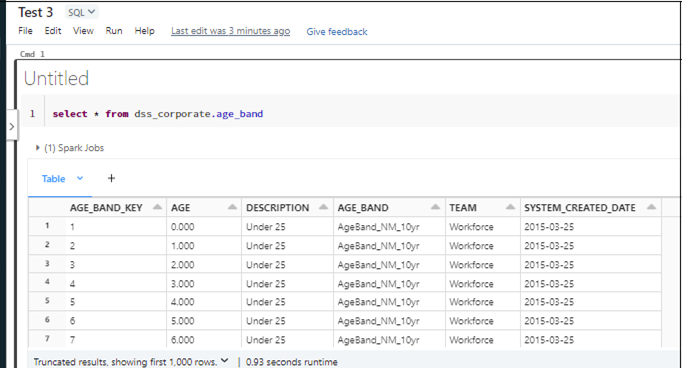Open the File menu
The image size is (682, 368).
click(x=25, y=31)
